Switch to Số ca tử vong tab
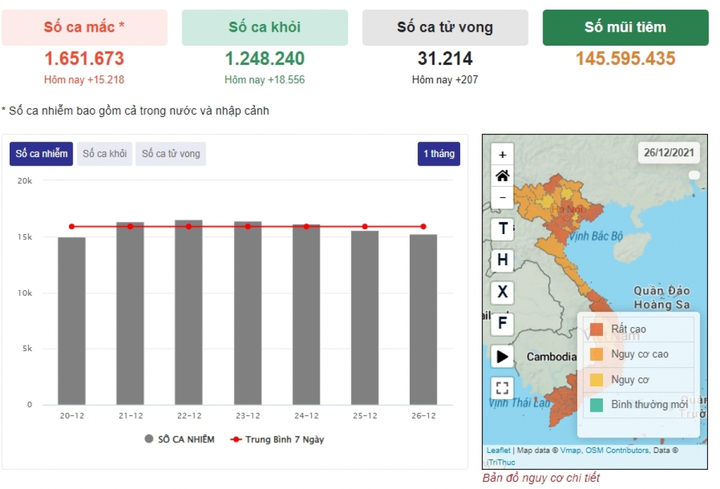This screenshot has height=489, width=720. tap(171, 154)
